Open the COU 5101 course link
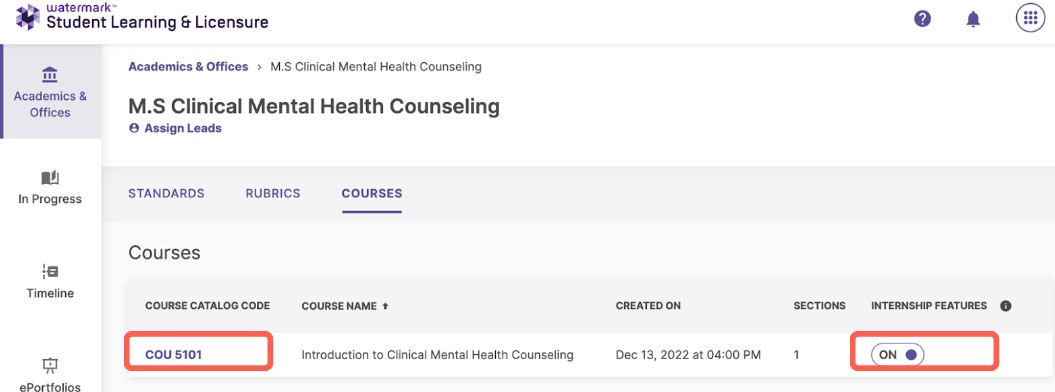1055x392 pixels. click(174, 354)
